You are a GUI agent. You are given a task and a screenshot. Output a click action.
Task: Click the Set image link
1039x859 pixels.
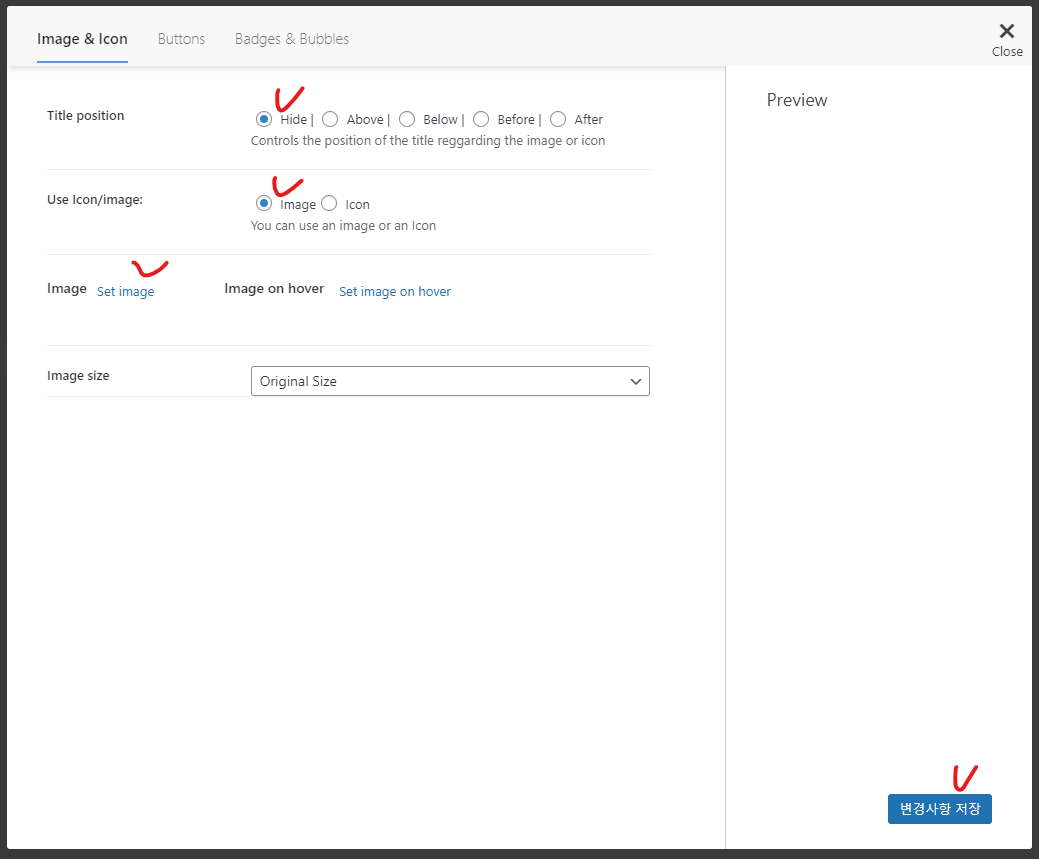point(125,292)
